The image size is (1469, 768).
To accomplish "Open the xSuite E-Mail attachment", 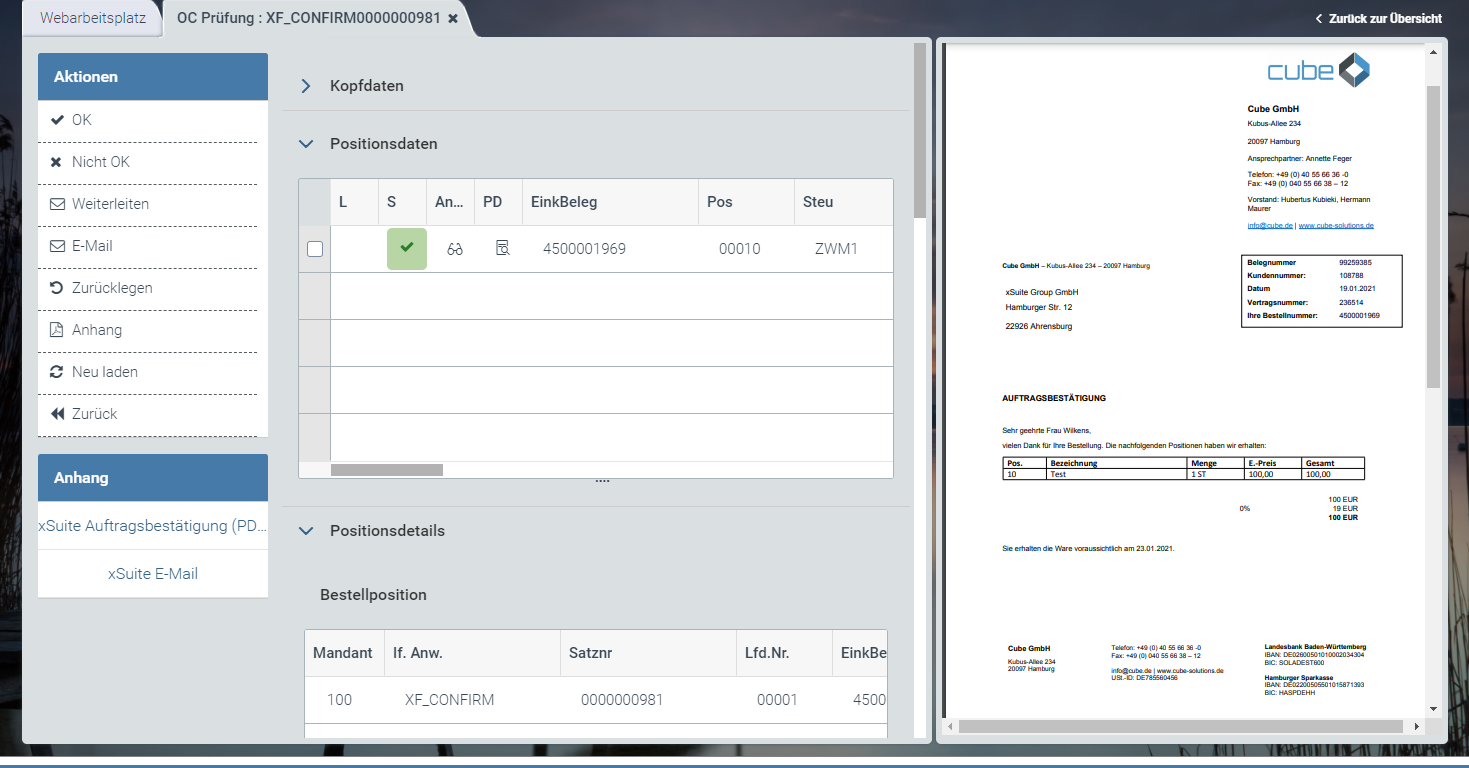I will tap(153, 574).
